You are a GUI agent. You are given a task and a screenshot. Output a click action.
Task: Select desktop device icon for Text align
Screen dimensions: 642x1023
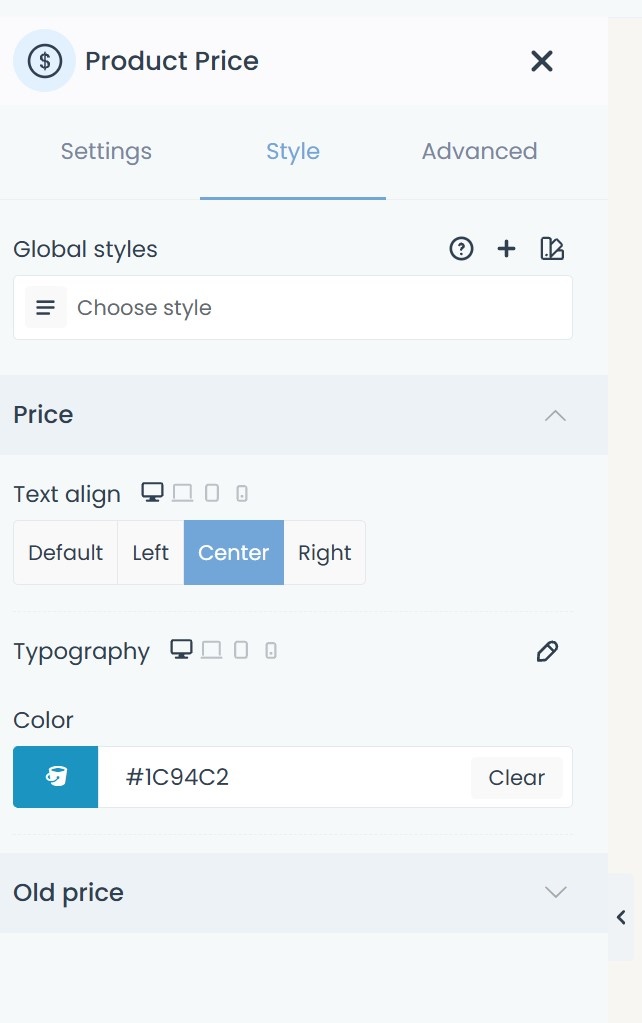[152, 492]
